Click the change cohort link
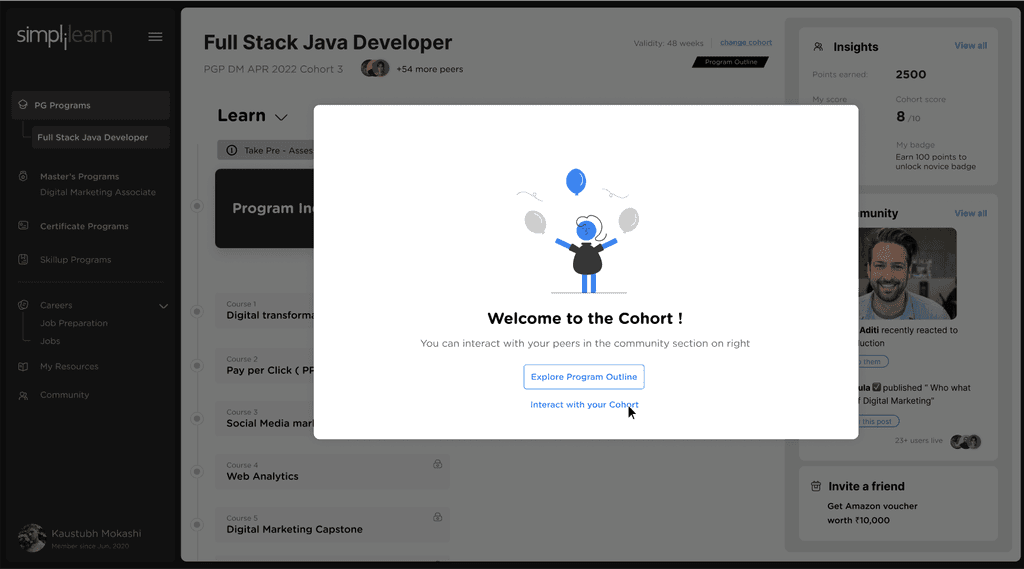This screenshot has height=569, width=1024. click(x=746, y=42)
